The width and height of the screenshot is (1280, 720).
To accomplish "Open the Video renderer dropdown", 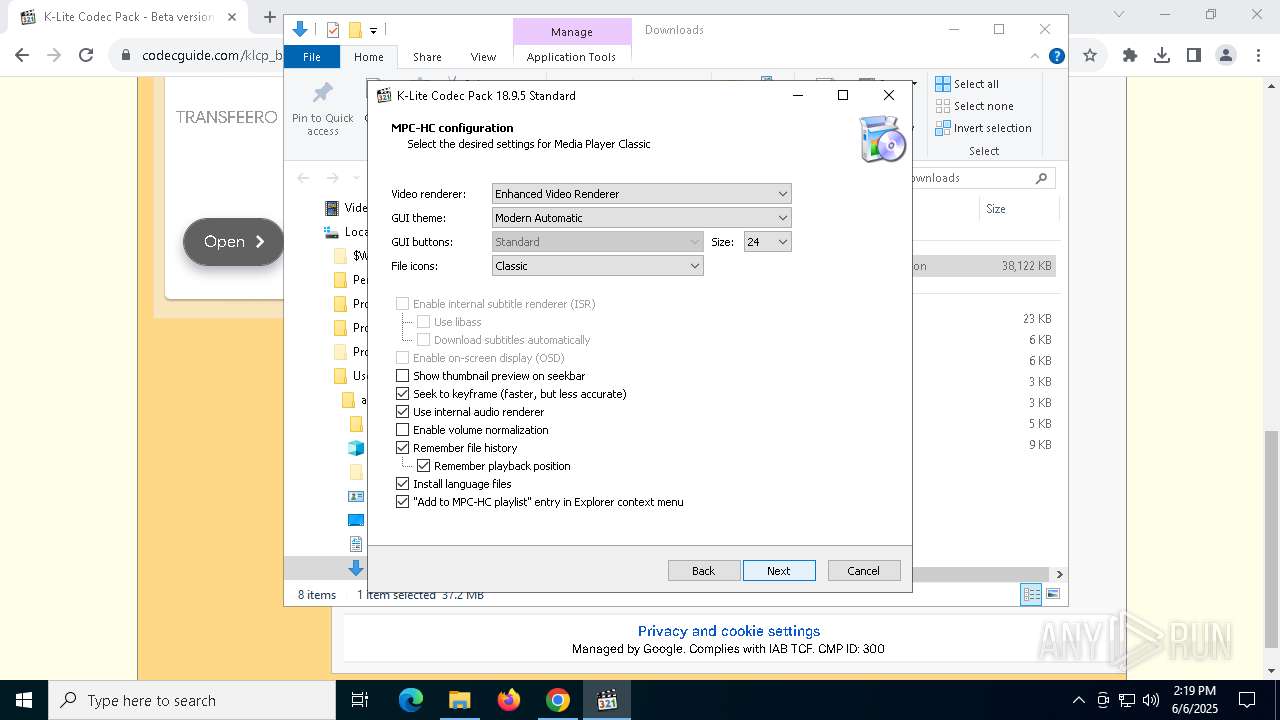I will pyautogui.click(x=641, y=194).
